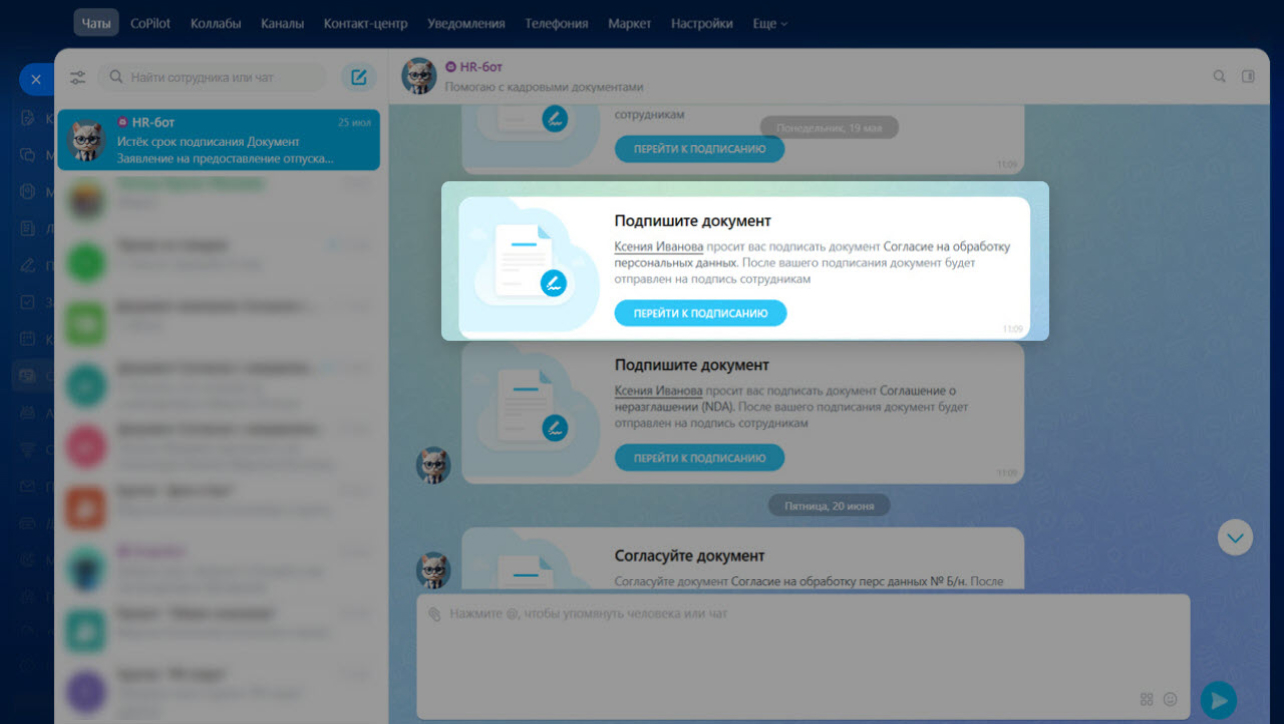1284x724 pixels.
Task: Switch to the CoPilot tab
Action: [x=151, y=23]
